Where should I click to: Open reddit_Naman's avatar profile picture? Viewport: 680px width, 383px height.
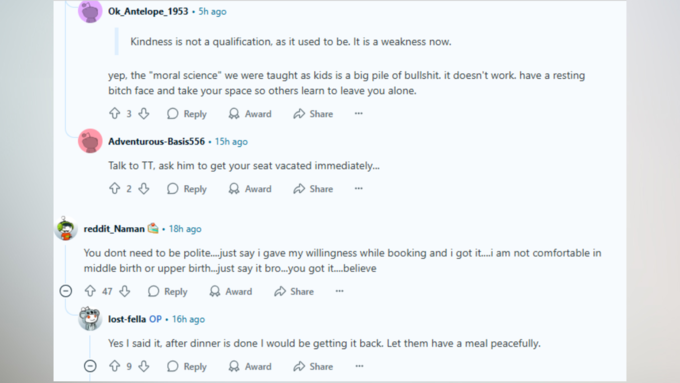coord(66,229)
